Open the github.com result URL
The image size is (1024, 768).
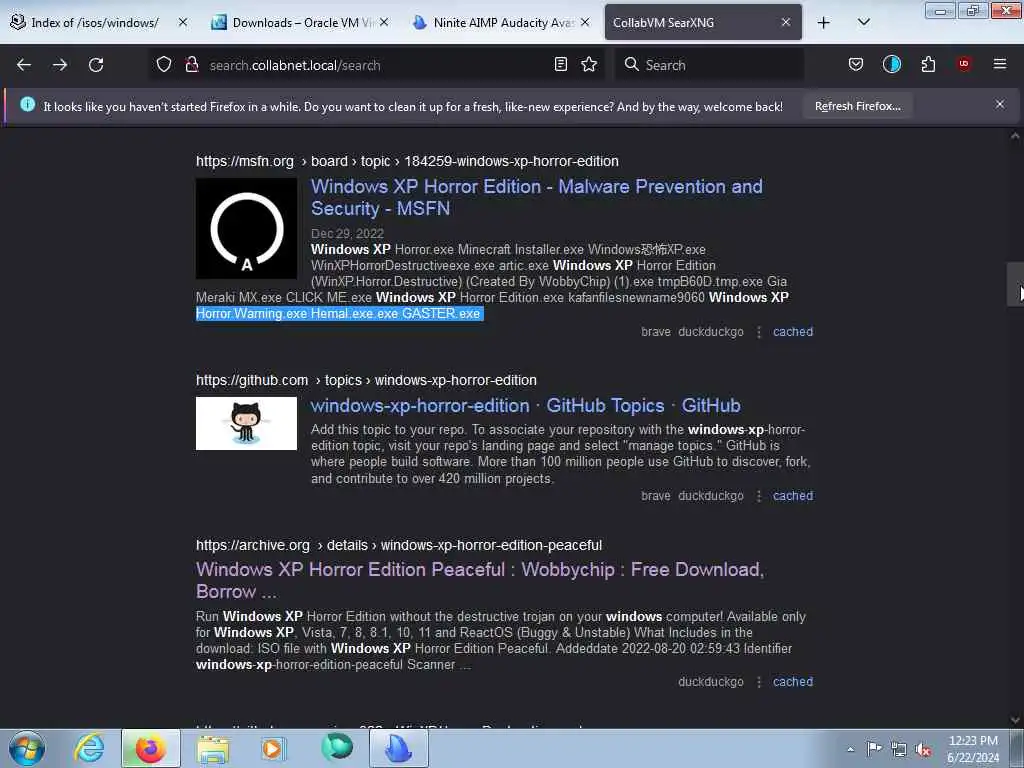pyautogui.click(x=366, y=380)
